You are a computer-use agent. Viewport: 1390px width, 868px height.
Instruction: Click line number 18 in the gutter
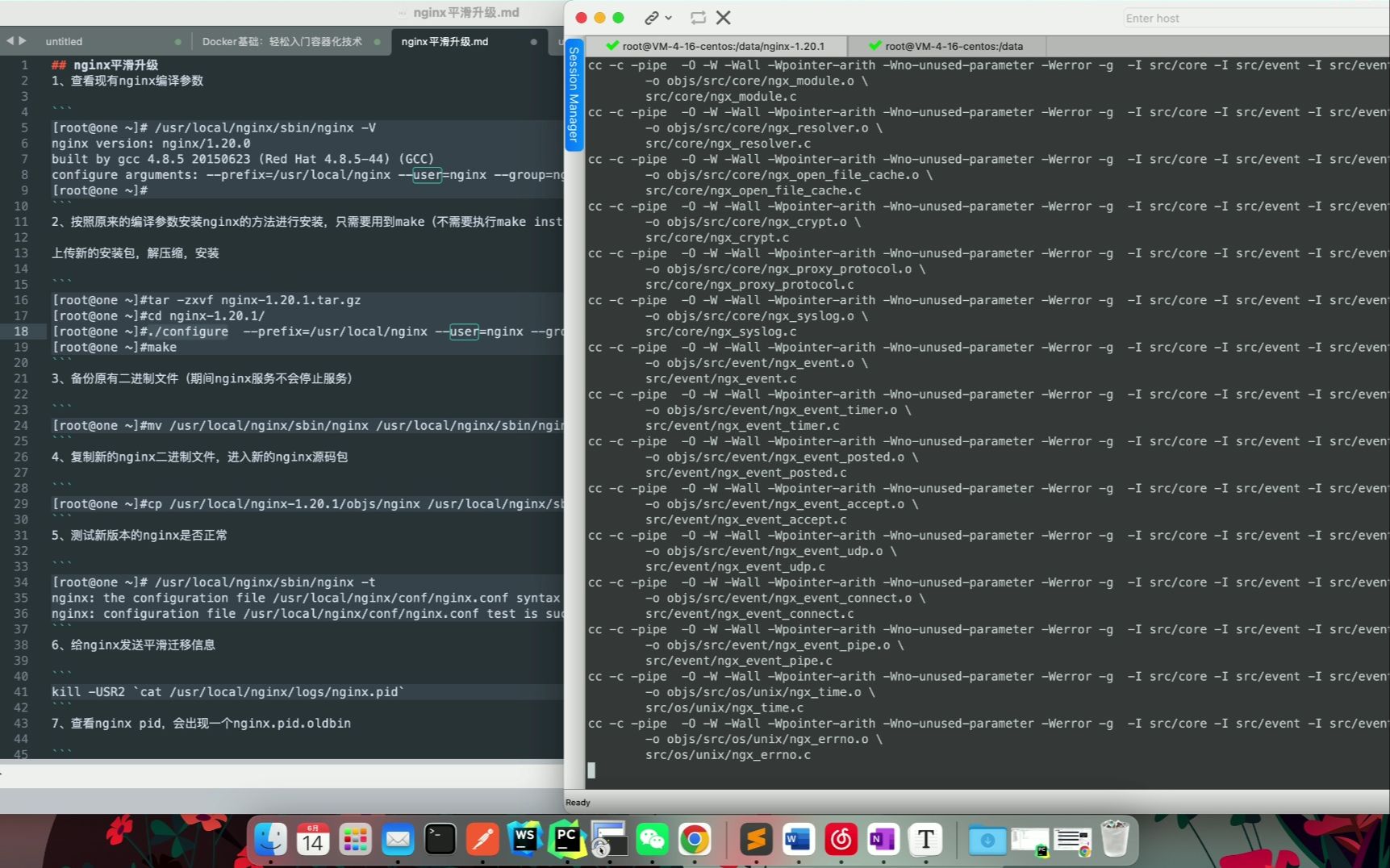pyautogui.click(x=21, y=332)
